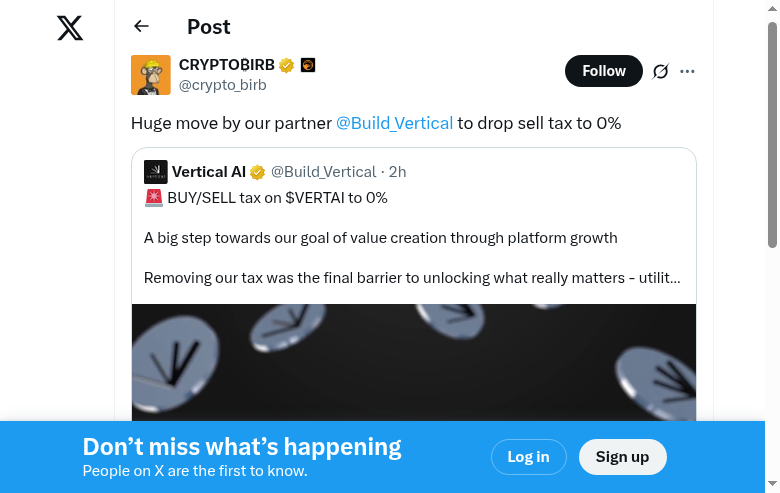Image resolution: width=780 pixels, height=493 pixels.
Task: Click CRYPTOBIRB's gold verified badge
Action: [x=287, y=66]
